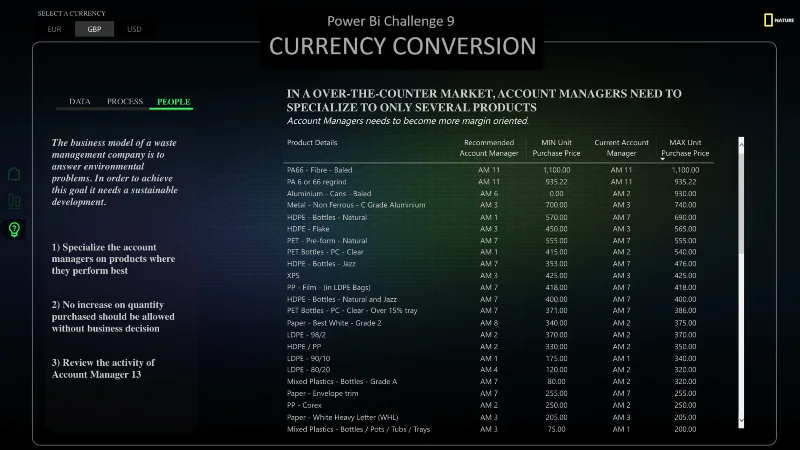The width and height of the screenshot is (800, 450).
Task: Click AM 8 recommended manager for Paper Best White
Action: tap(489, 323)
